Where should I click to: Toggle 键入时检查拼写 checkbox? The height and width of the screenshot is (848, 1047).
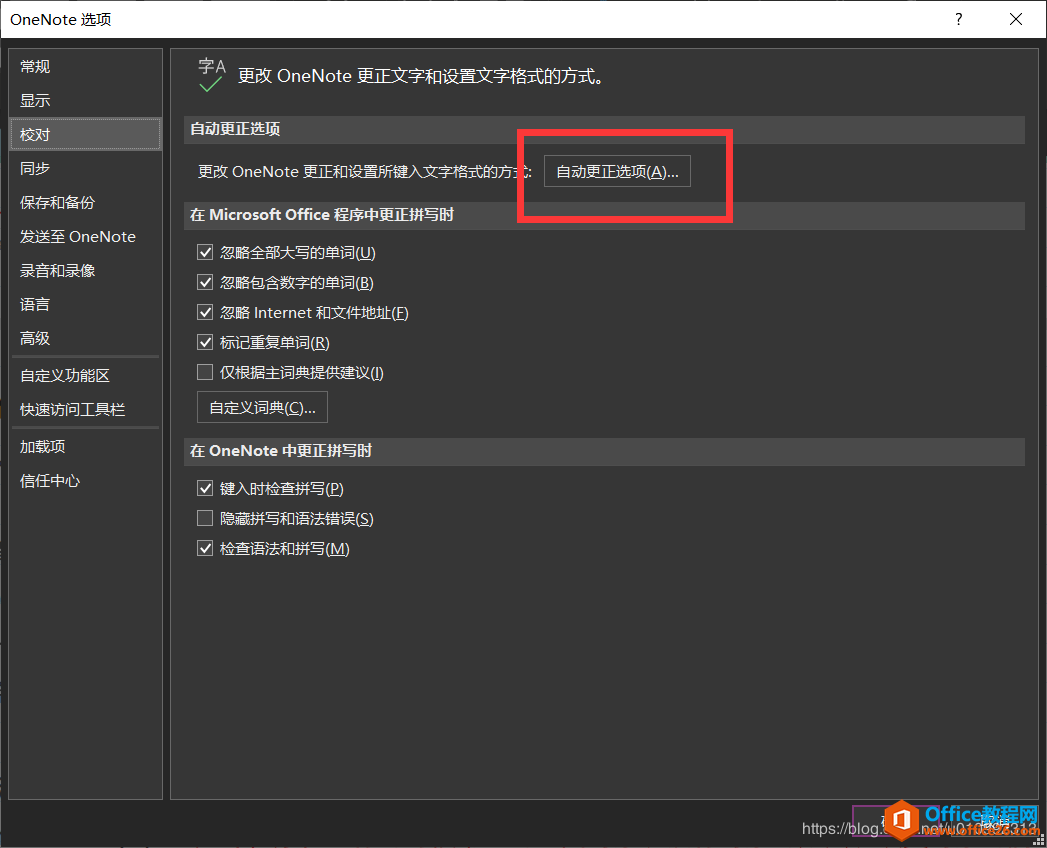205,489
